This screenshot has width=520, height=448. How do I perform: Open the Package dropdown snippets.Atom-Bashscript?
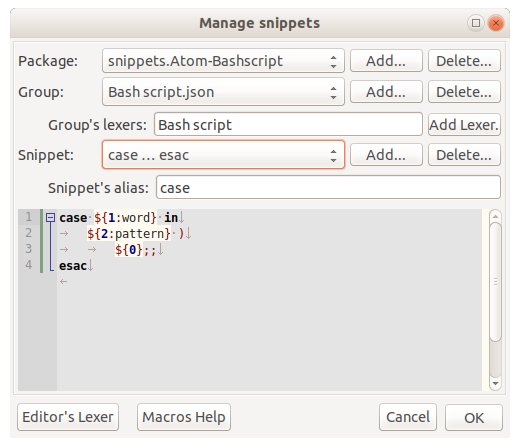(223, 61)
